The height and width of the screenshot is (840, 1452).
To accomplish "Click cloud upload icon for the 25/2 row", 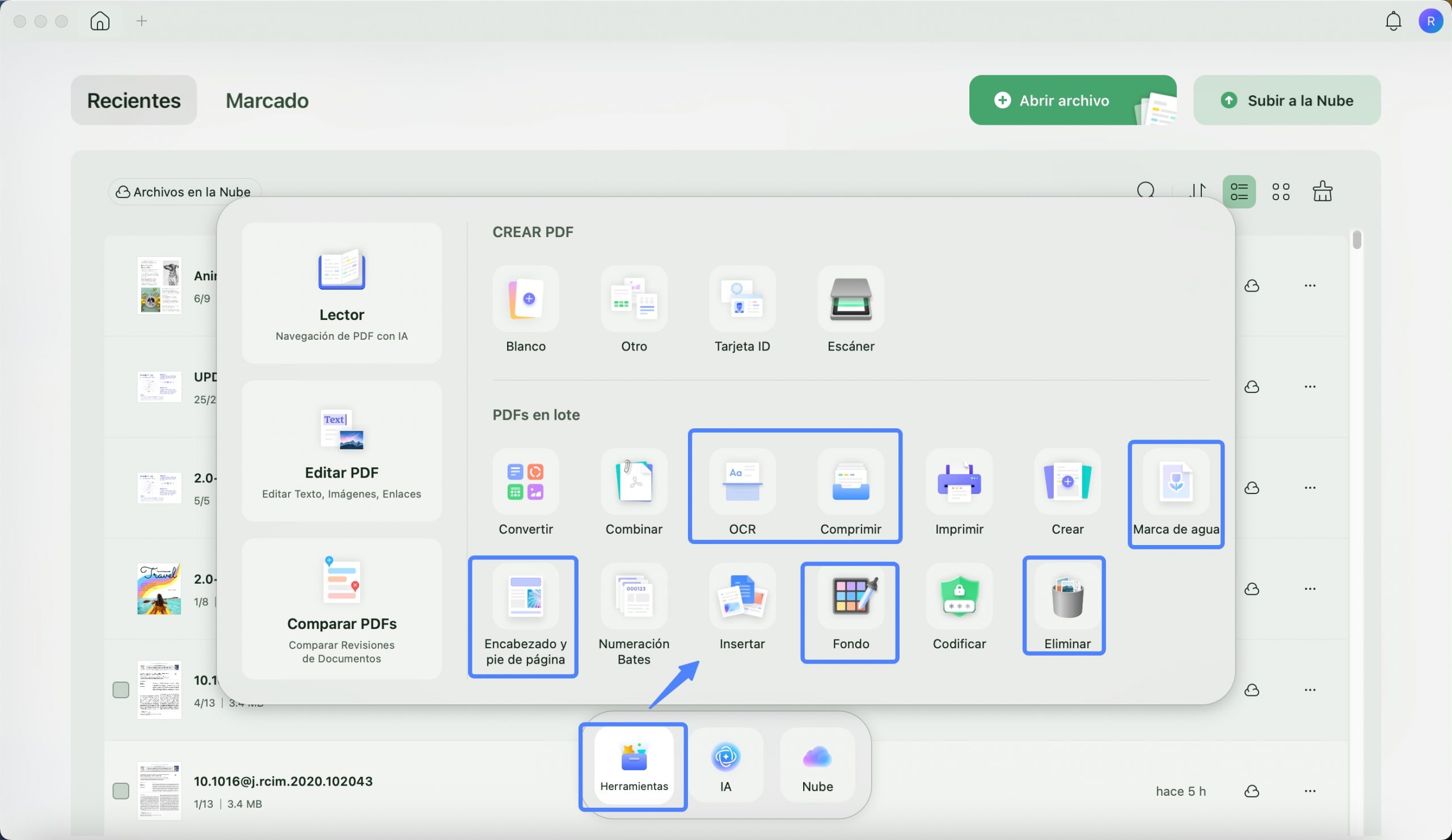I will 1251,387.
